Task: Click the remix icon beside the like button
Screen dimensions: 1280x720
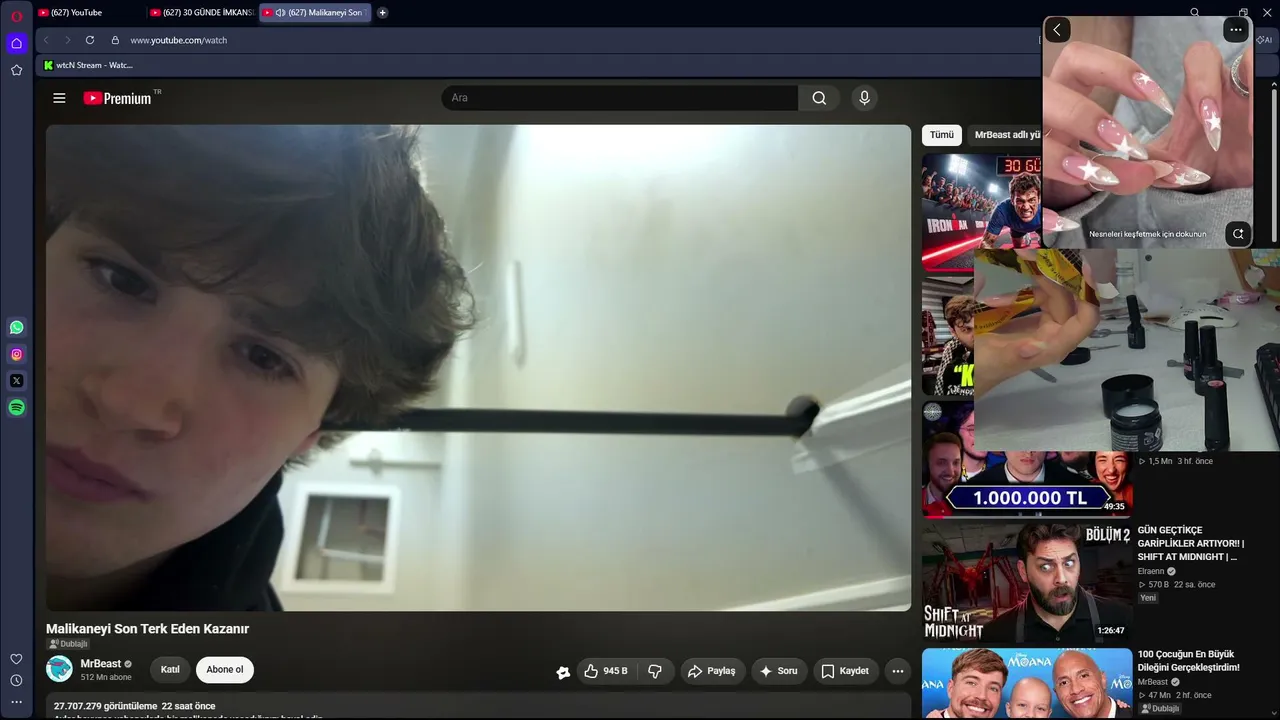Action: (563, 672)
